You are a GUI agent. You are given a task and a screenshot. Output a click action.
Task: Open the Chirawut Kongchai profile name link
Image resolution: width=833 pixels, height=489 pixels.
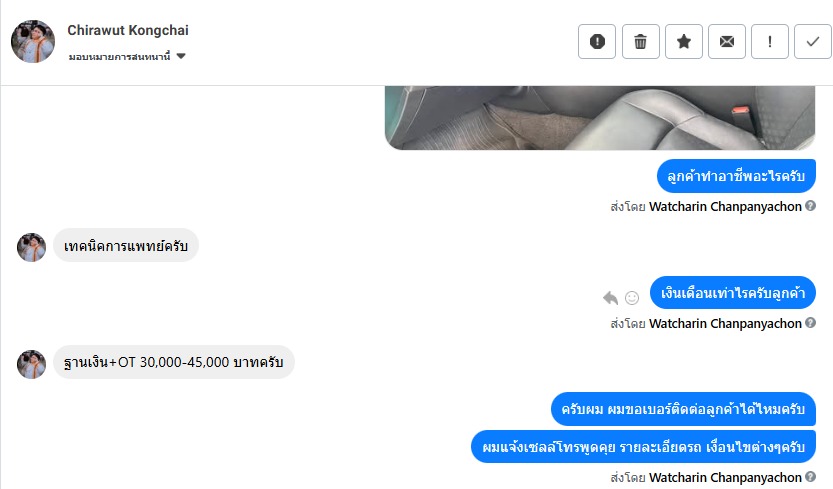pos(128,30)
